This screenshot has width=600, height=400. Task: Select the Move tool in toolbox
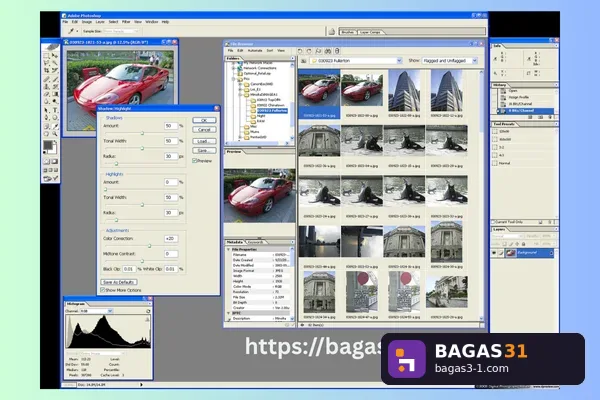pyautogui.click(x=55, y=56)
